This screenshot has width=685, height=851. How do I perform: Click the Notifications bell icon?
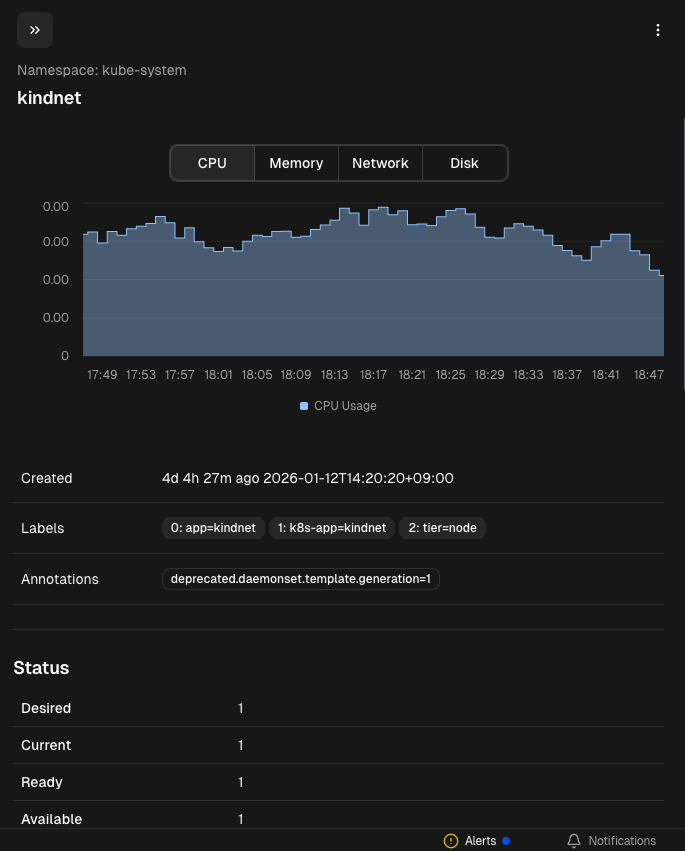574,841
